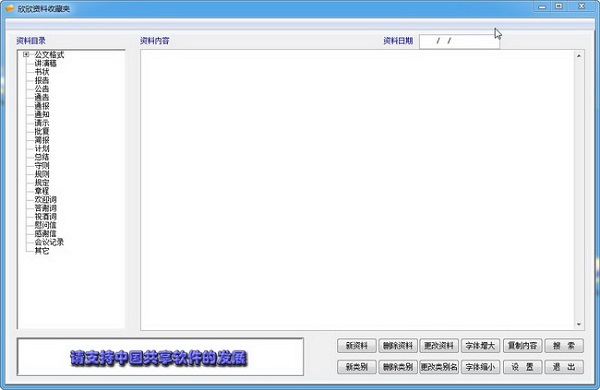Viewport: 600px width, 390px height.
Task: Click the 更改资料 button
Action: (x=439, y=346)
